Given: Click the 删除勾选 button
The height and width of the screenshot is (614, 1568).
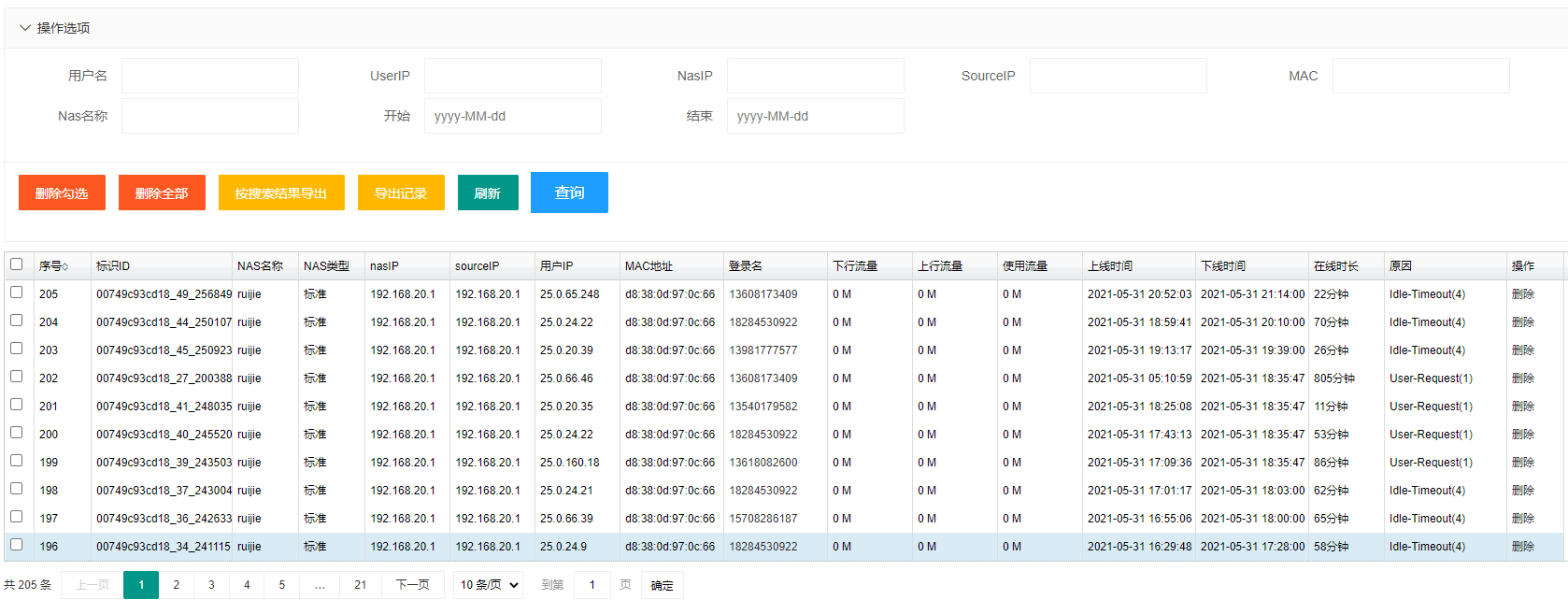Looking at the screenshot, I should coord(62,193).
